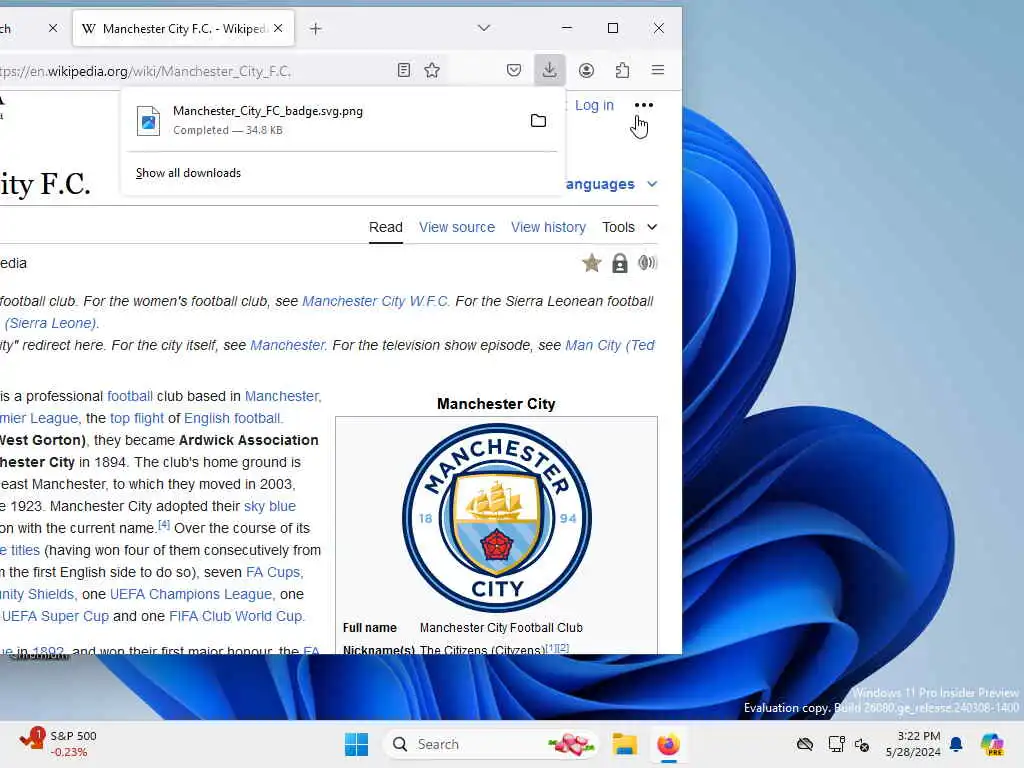Viewport: 1024px width, 768px height.
Task: Open Firefox hamburger application menu
Action: 658,70
